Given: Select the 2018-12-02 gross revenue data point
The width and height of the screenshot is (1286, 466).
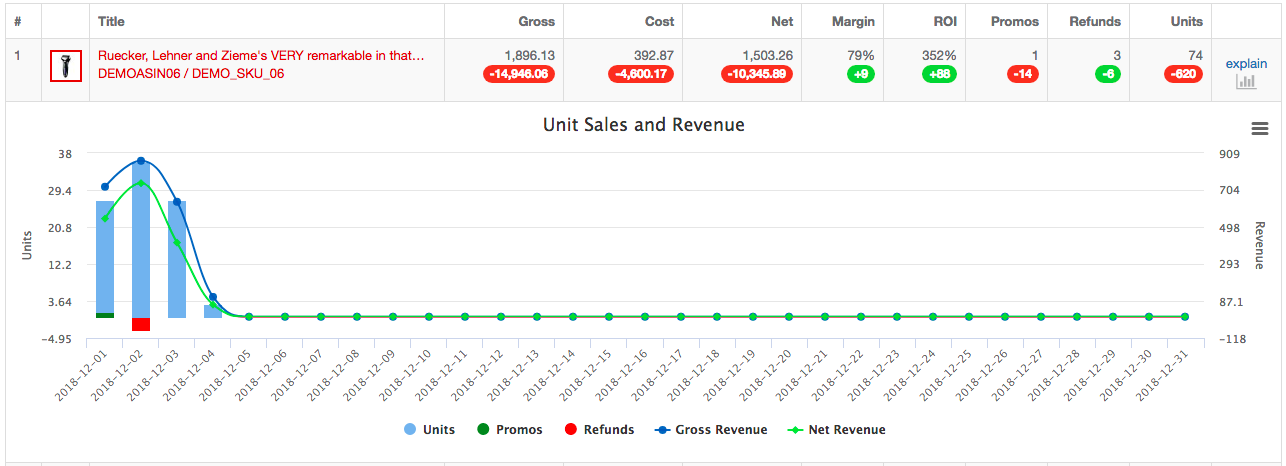Looking at the screenshot, I should tap(141, 161).
